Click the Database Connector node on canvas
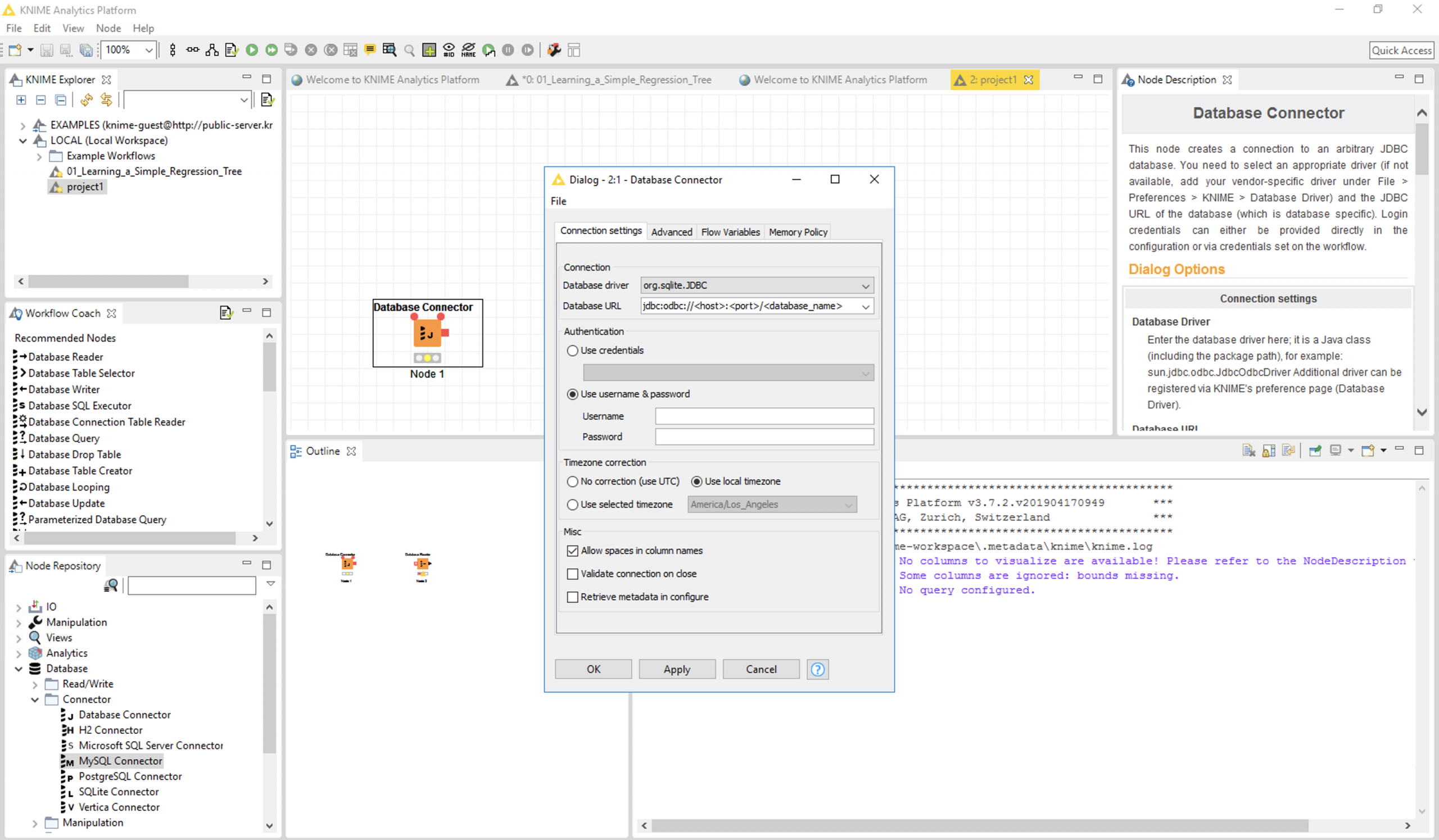This screenshot has height=840, width=1439. [427, 333]
